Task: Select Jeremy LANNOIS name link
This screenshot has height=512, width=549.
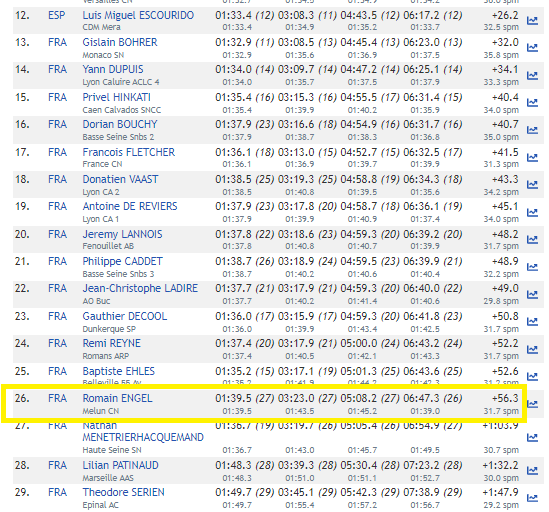Action: coord(122,234)
